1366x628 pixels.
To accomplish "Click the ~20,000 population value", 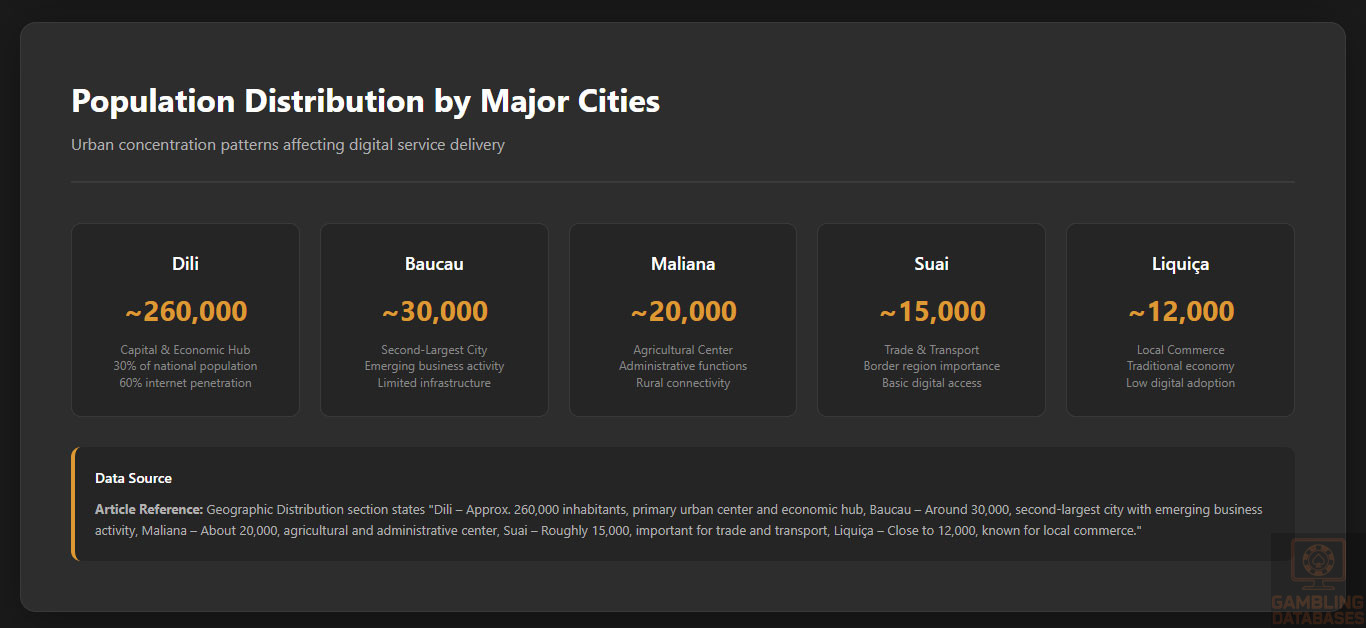I will pos(683,311).
